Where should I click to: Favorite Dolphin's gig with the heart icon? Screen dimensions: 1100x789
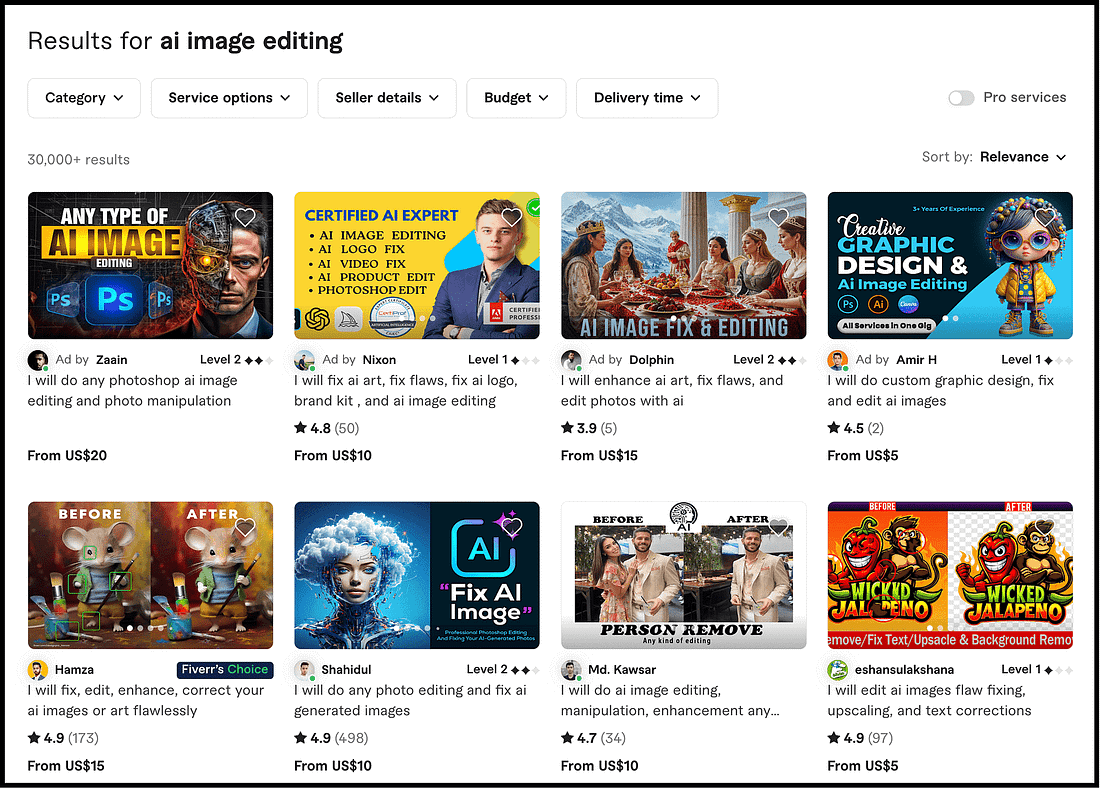(x=778, y=217)
